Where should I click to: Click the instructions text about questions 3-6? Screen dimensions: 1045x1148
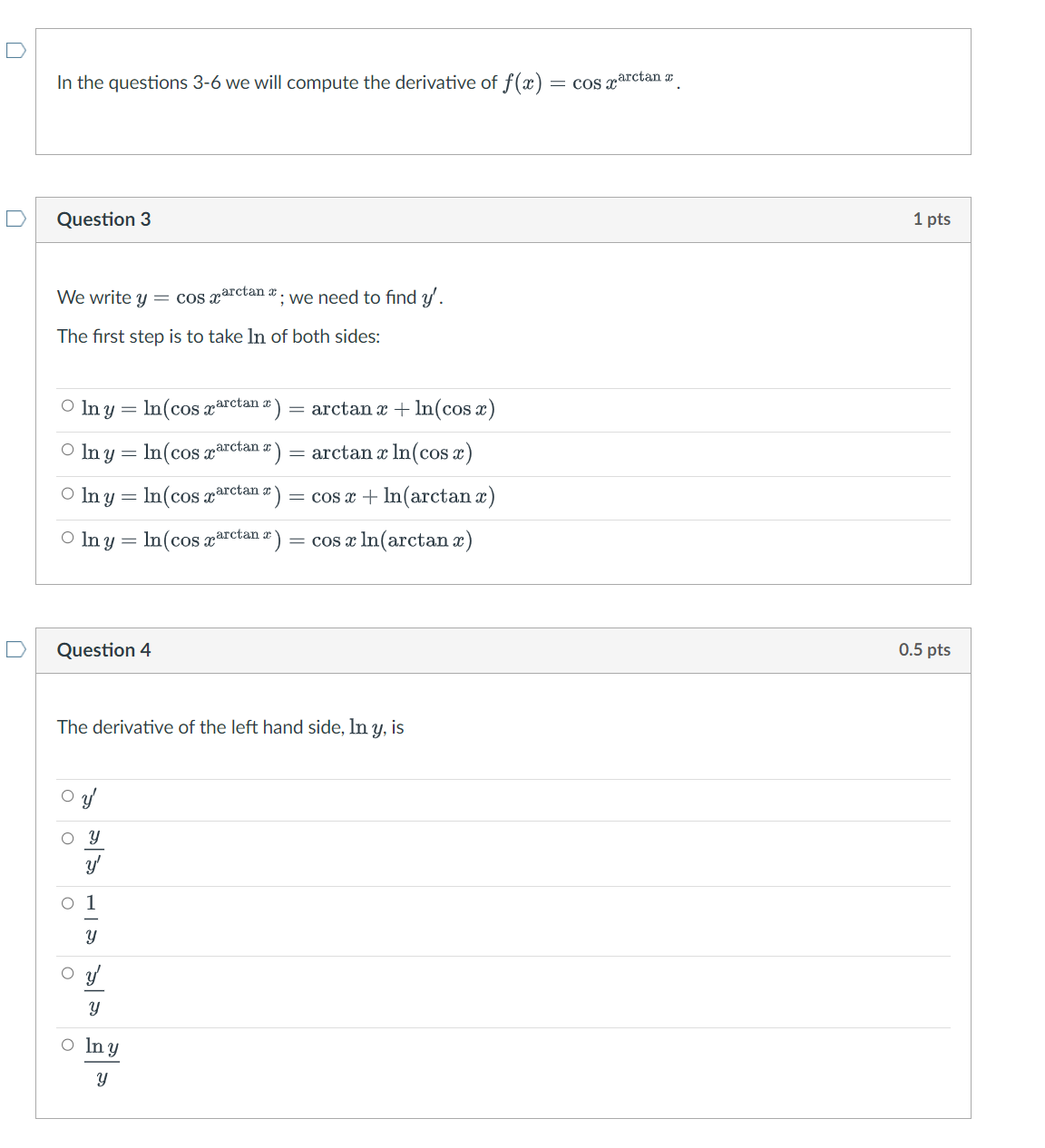[x=272, y=82]
